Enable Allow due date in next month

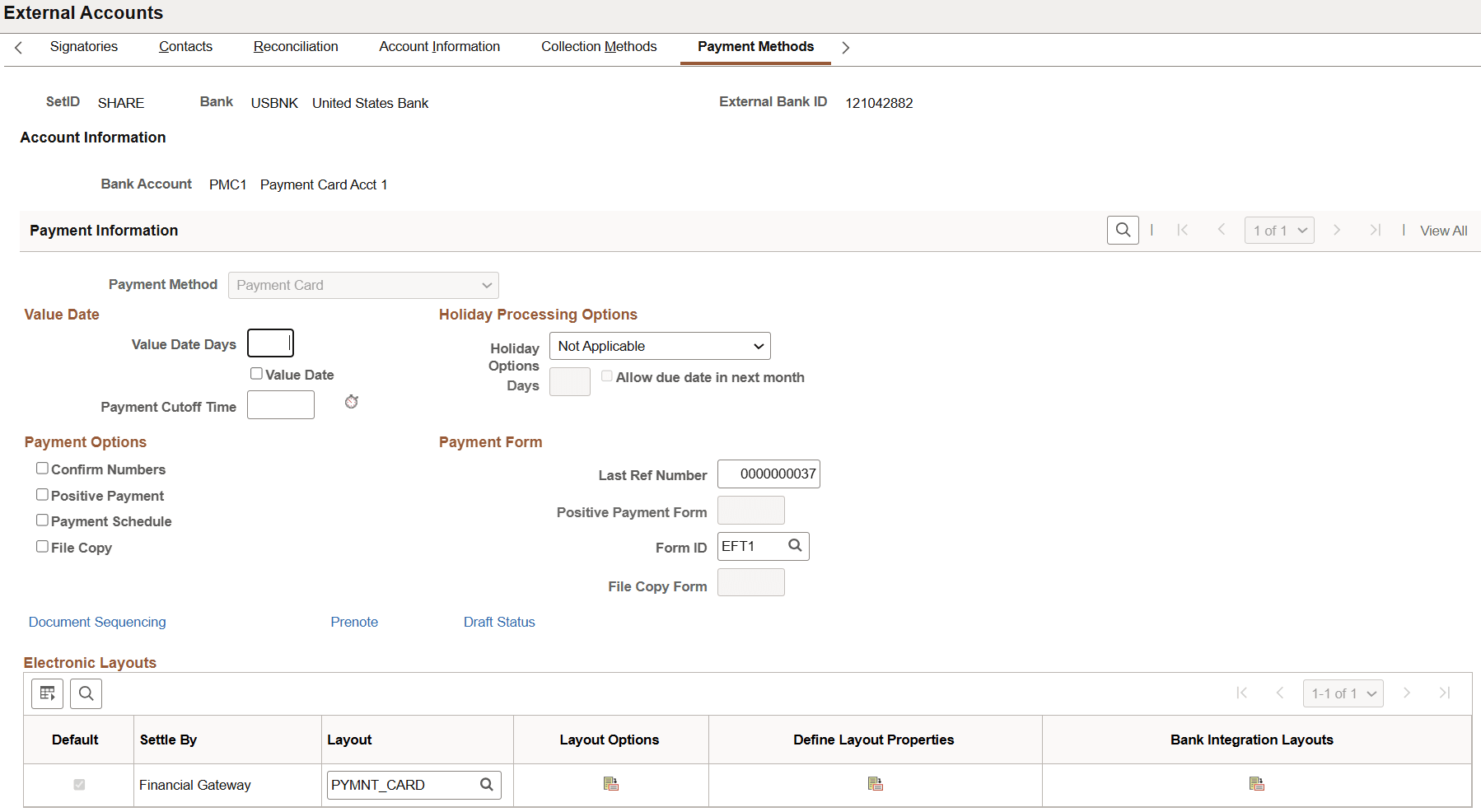(607, 376)
